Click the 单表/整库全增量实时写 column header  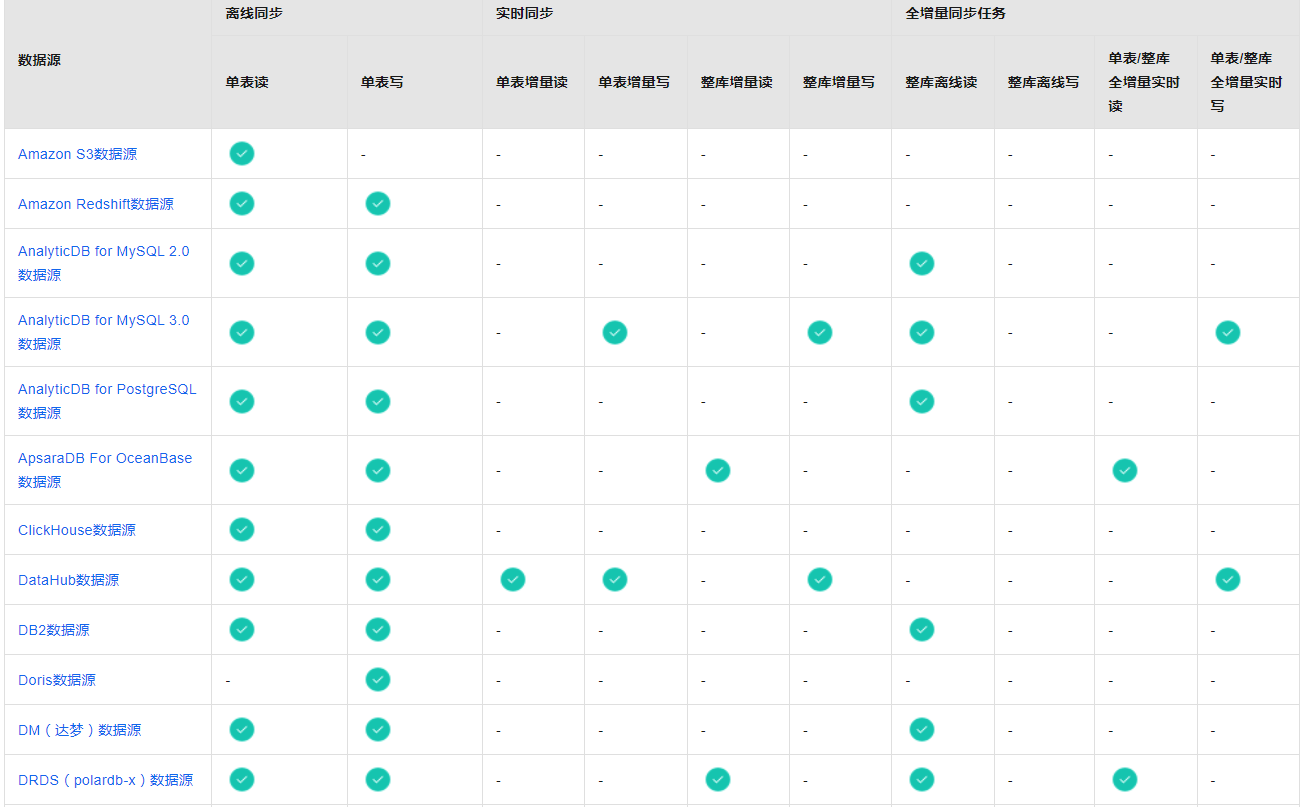[1247, 82]
